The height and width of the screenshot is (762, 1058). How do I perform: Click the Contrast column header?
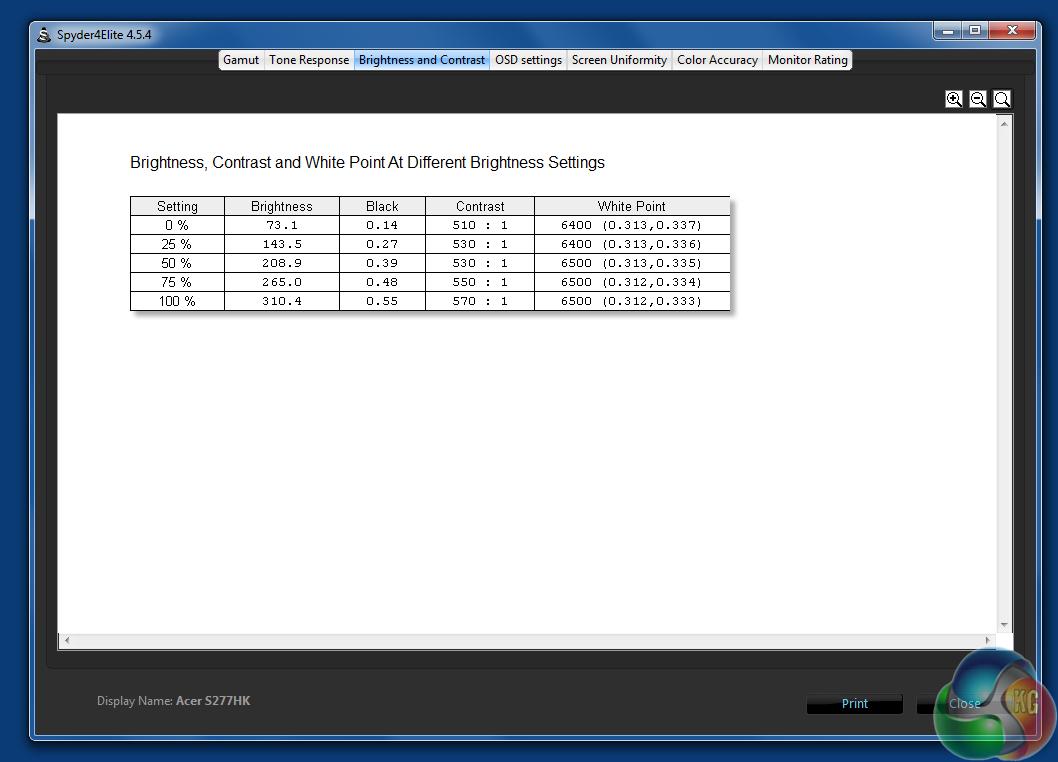point(480,207)
